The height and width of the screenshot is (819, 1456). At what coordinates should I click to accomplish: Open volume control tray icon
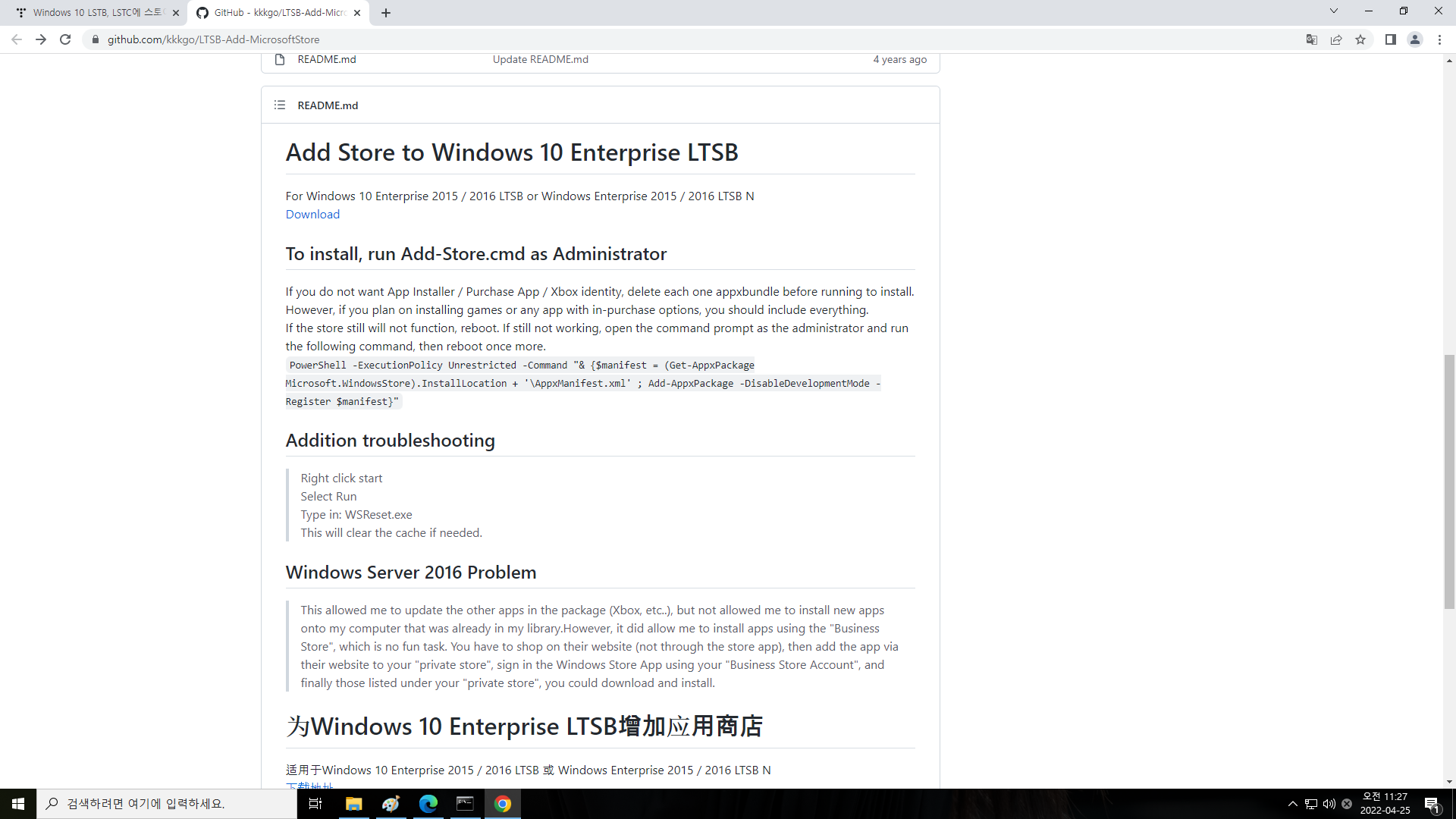[x=1329, y=804]
